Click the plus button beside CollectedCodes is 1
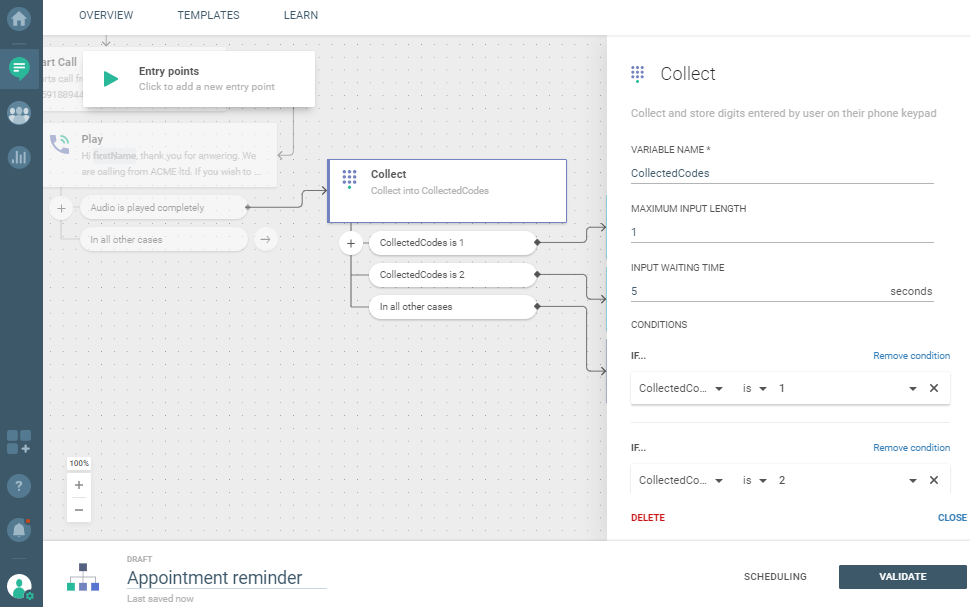This screenshot has height=607, width=970. tap(351, 243)
